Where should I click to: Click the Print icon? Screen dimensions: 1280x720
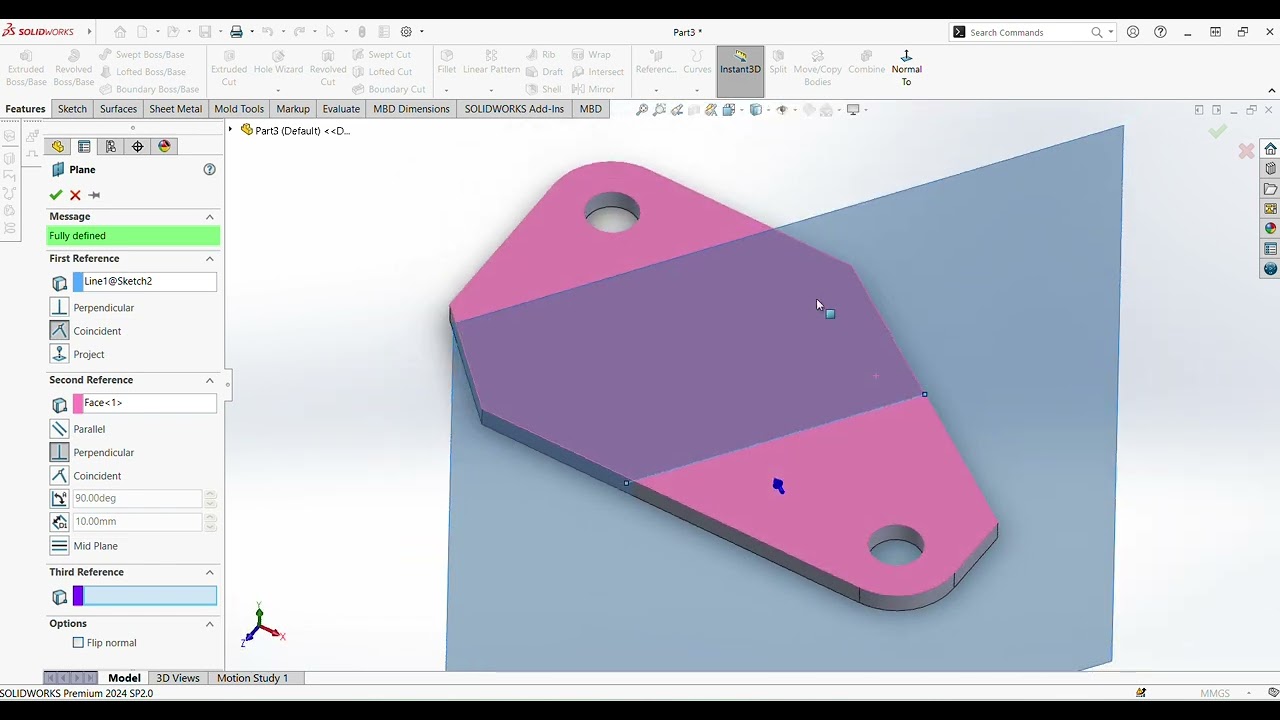click(x=236, y=32)
